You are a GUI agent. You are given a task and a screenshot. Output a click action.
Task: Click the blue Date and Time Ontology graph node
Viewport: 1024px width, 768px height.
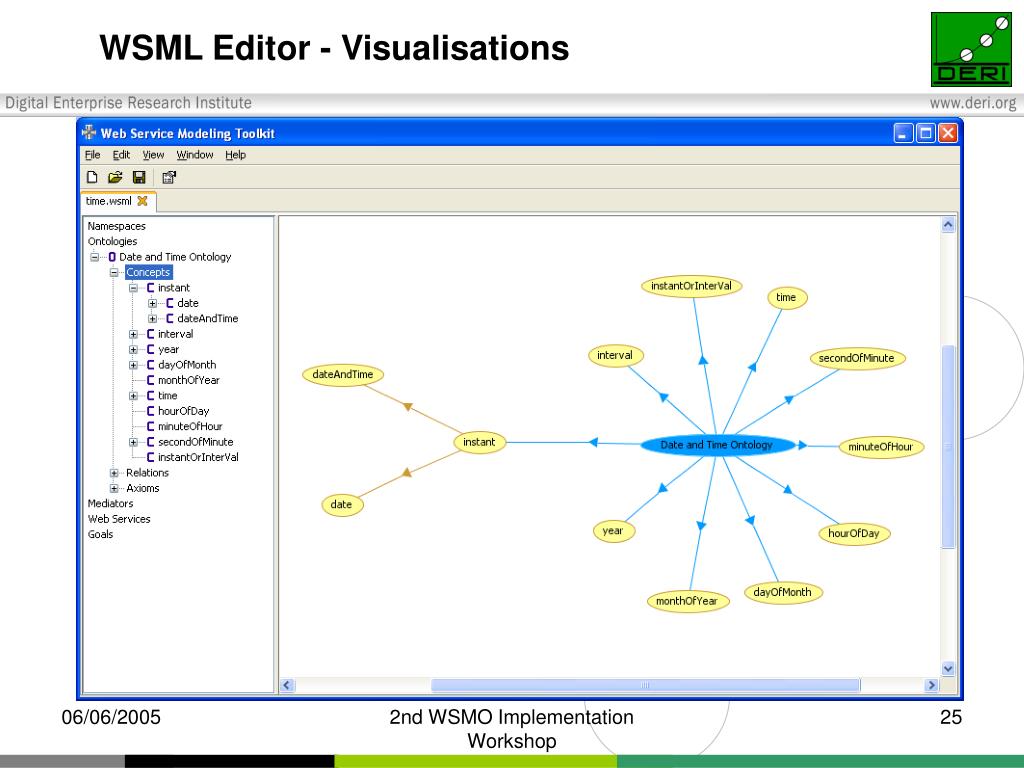click(716, 445)
